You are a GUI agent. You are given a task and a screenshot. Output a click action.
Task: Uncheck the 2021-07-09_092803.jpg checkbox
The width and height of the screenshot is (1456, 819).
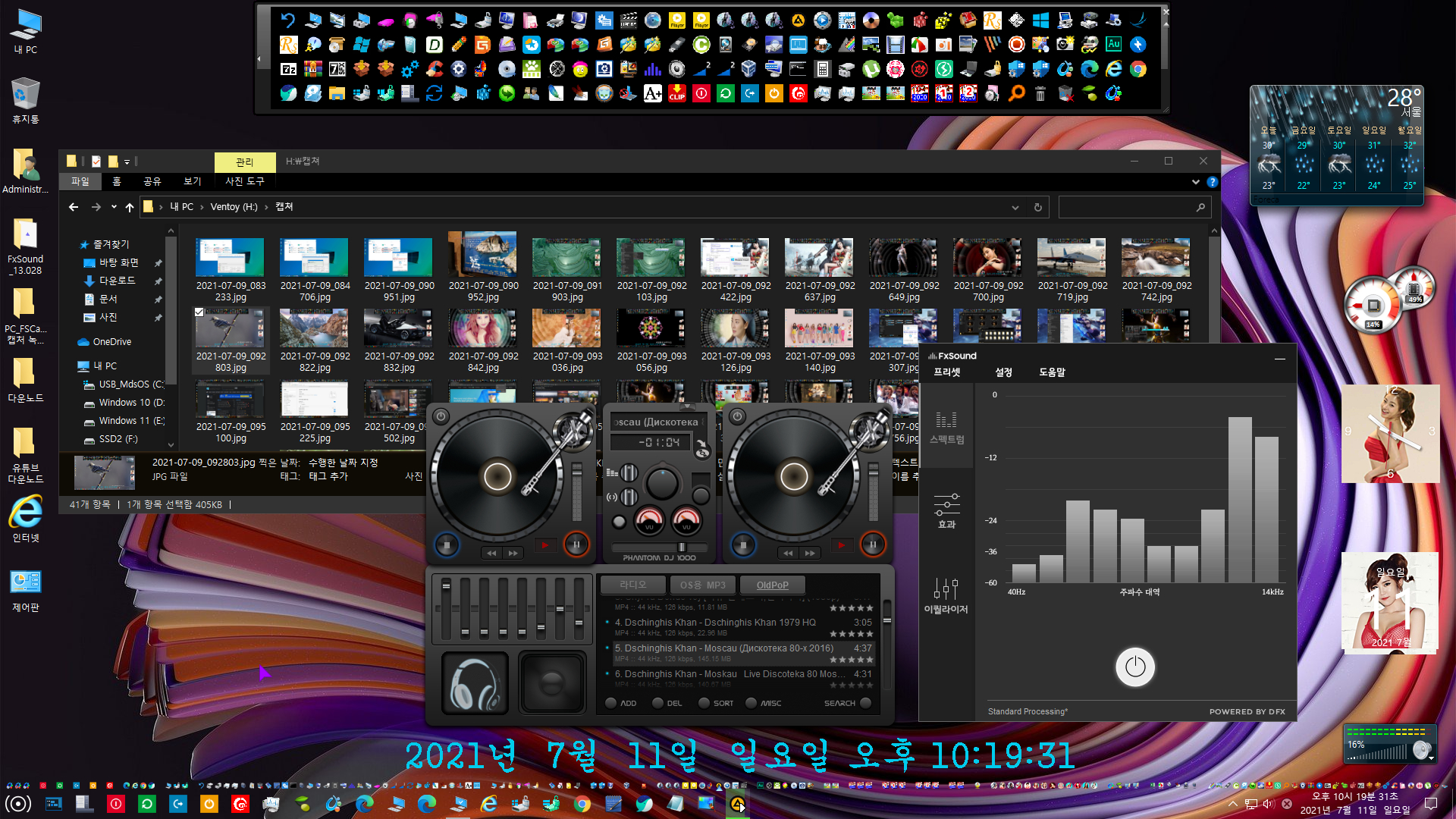click(x=199, y=312)
